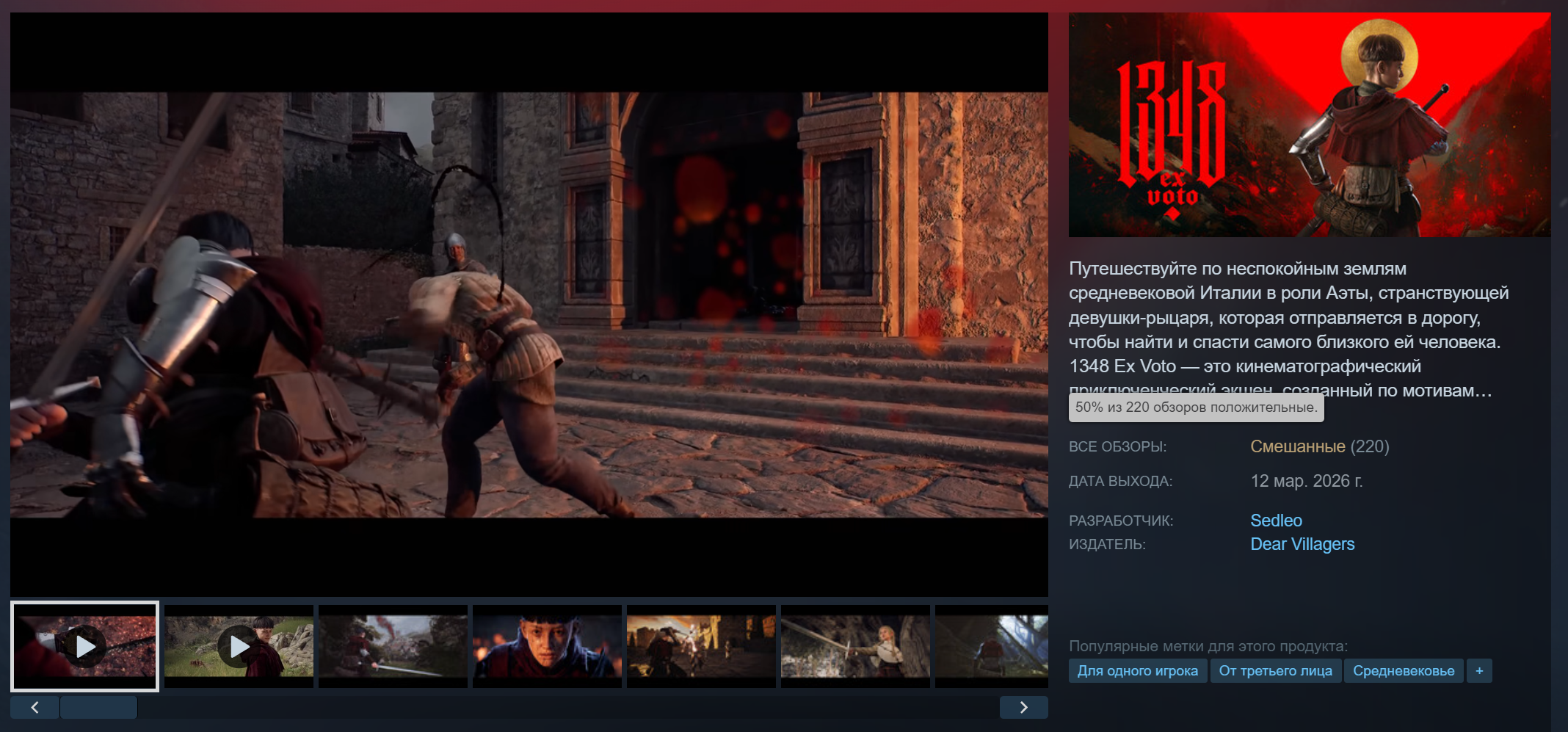
Task: Click the review count '(220)'
Action: pos(1370,446)
